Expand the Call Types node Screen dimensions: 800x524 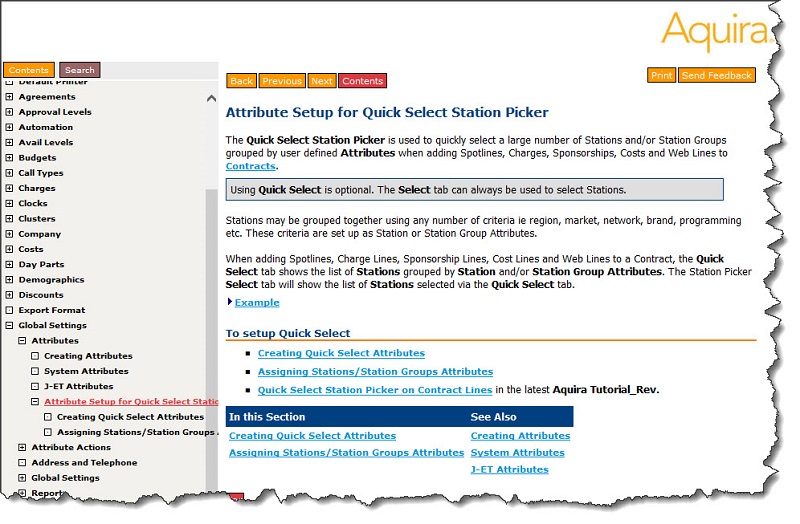pos(9,173)
